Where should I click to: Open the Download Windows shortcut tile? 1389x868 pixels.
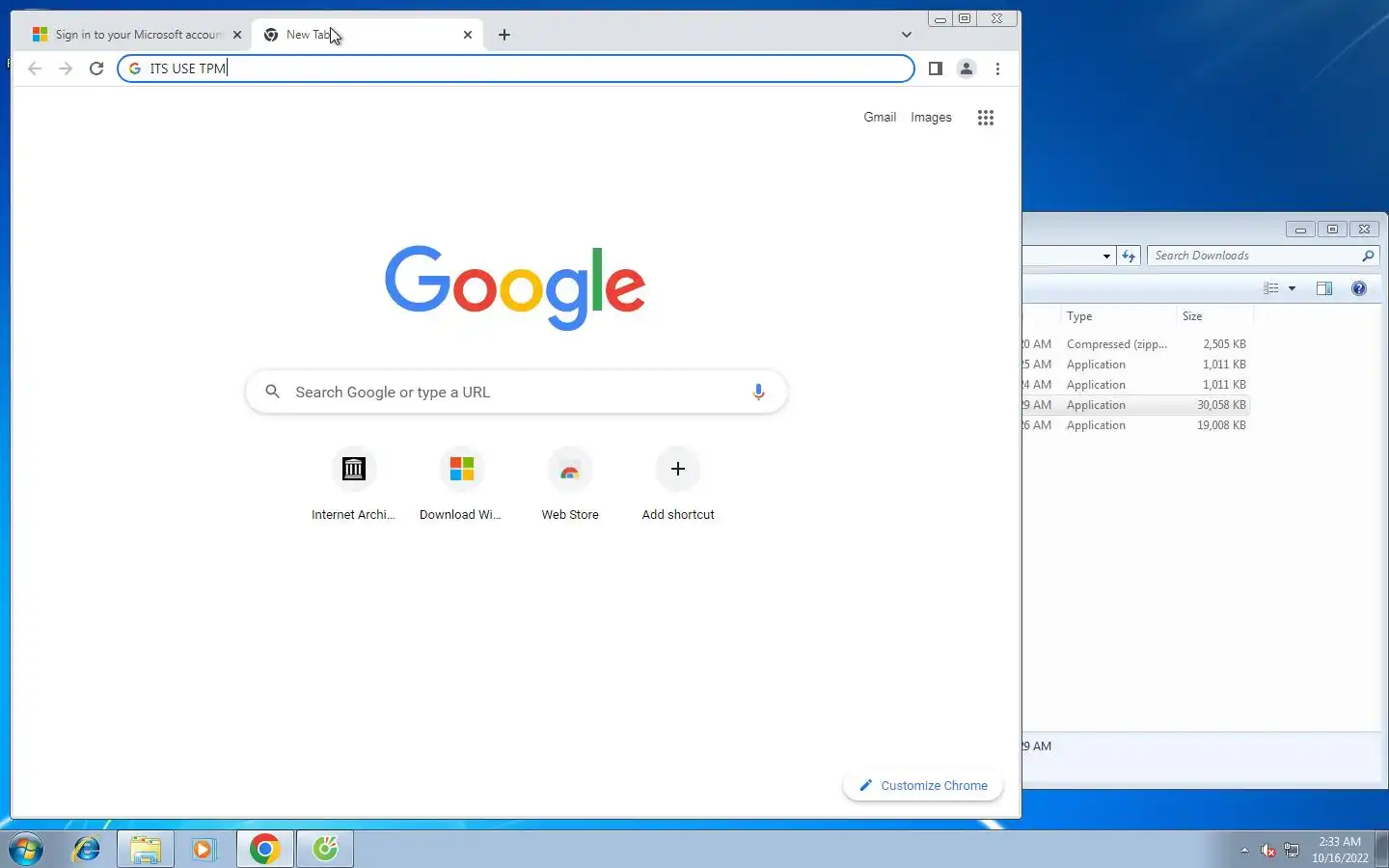point(461,486)
